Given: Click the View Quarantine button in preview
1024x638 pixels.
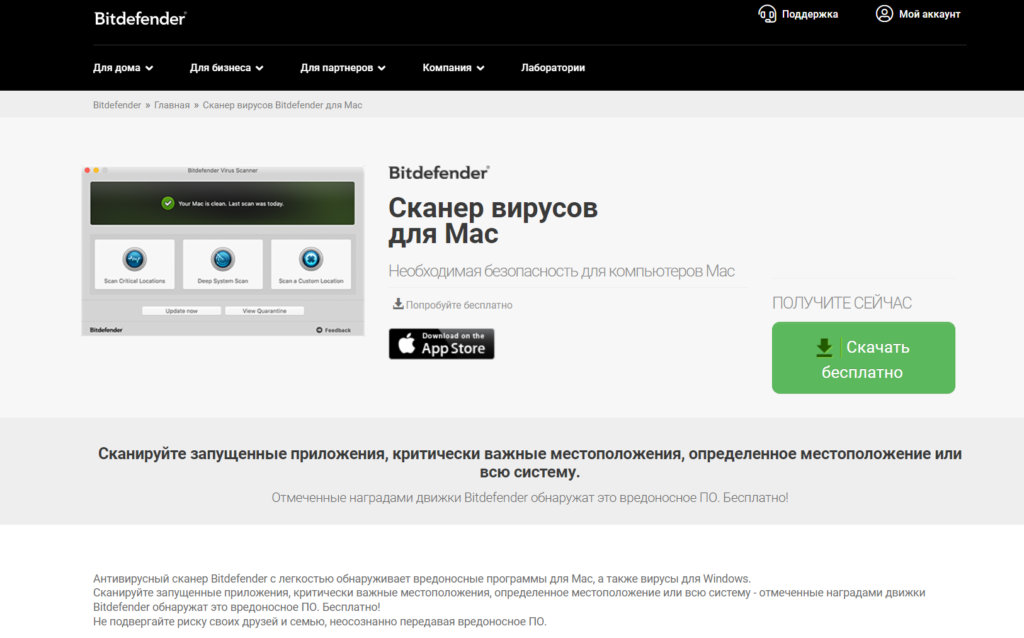Looking at the screenshot, I should tap(264, 311).
